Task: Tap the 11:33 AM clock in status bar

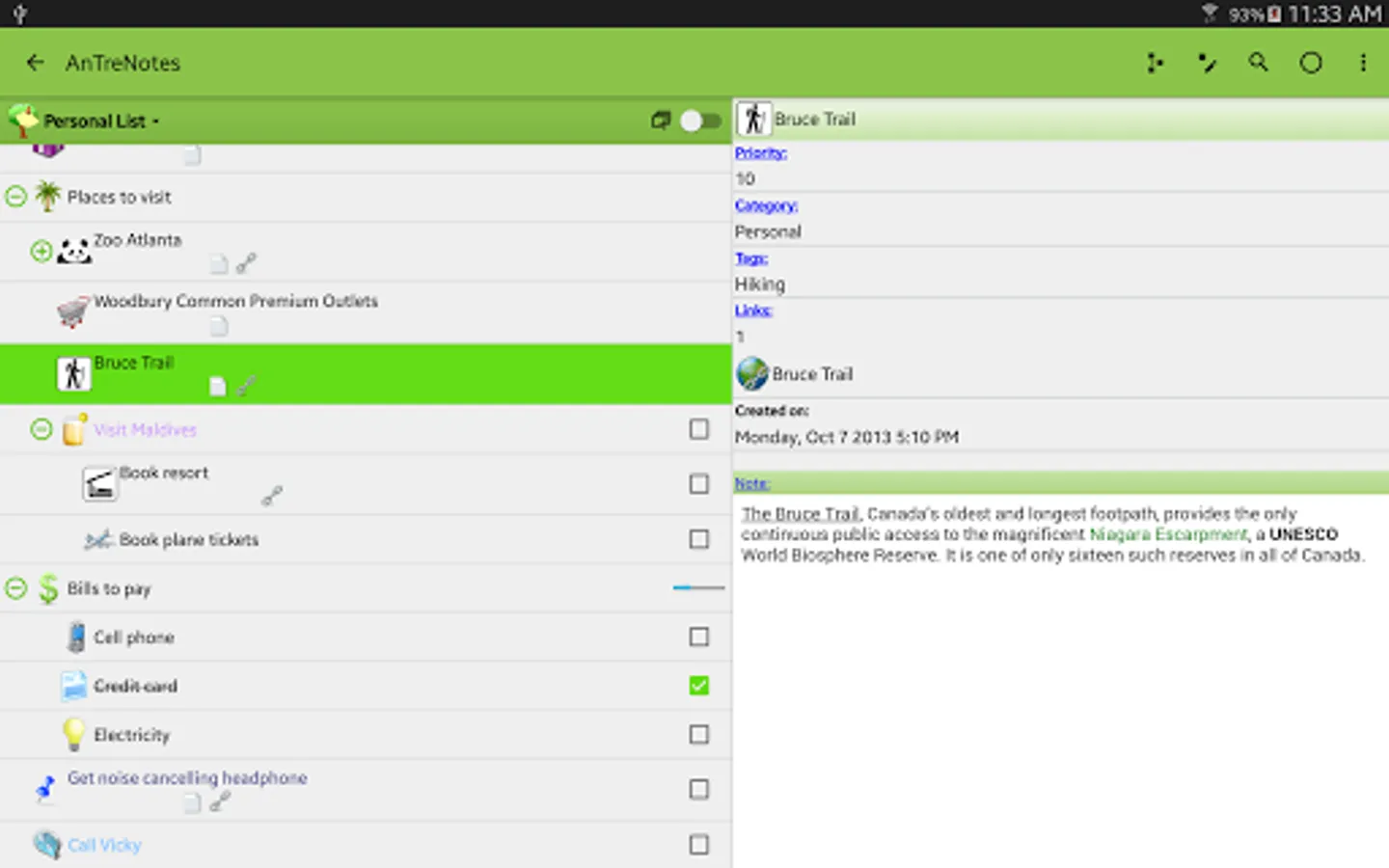Action: [1334, 14]
